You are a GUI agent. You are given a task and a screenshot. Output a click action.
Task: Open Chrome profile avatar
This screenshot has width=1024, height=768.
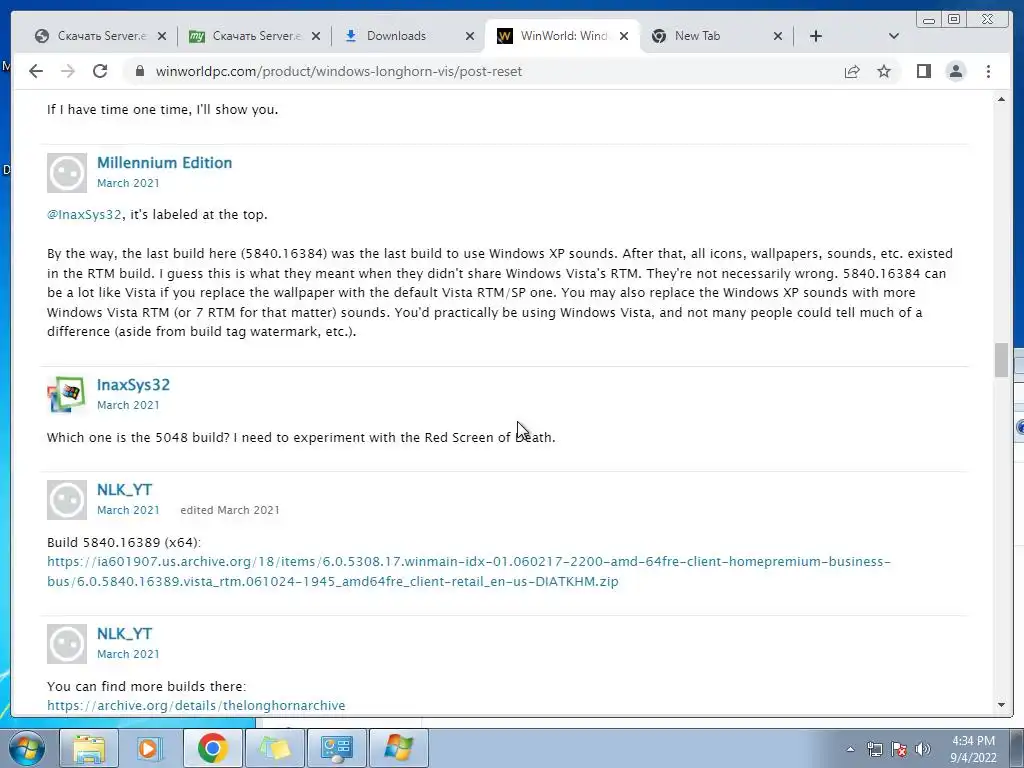(x=956, y=71)
